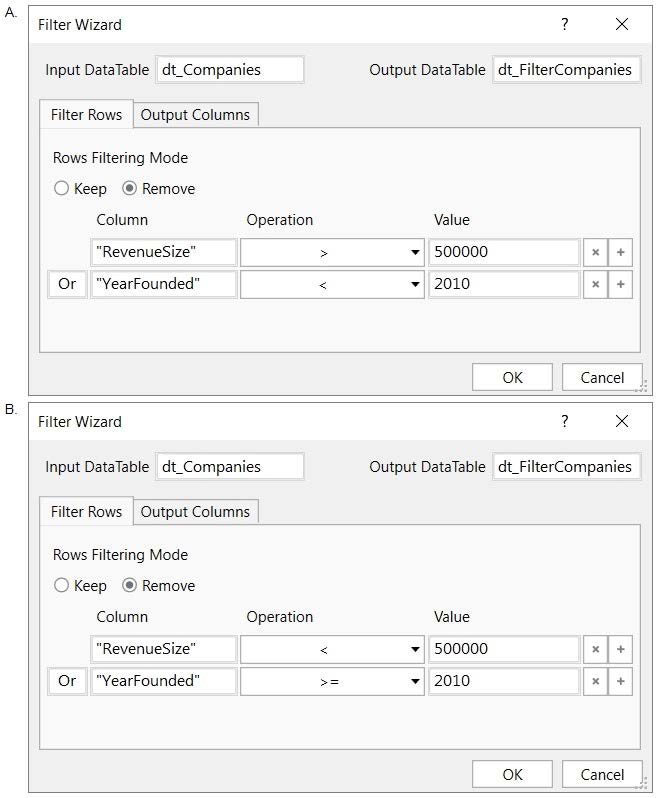658x798 pixels.
Task: Expand the >= operation dropdown in dialog B
Action: 332,681
